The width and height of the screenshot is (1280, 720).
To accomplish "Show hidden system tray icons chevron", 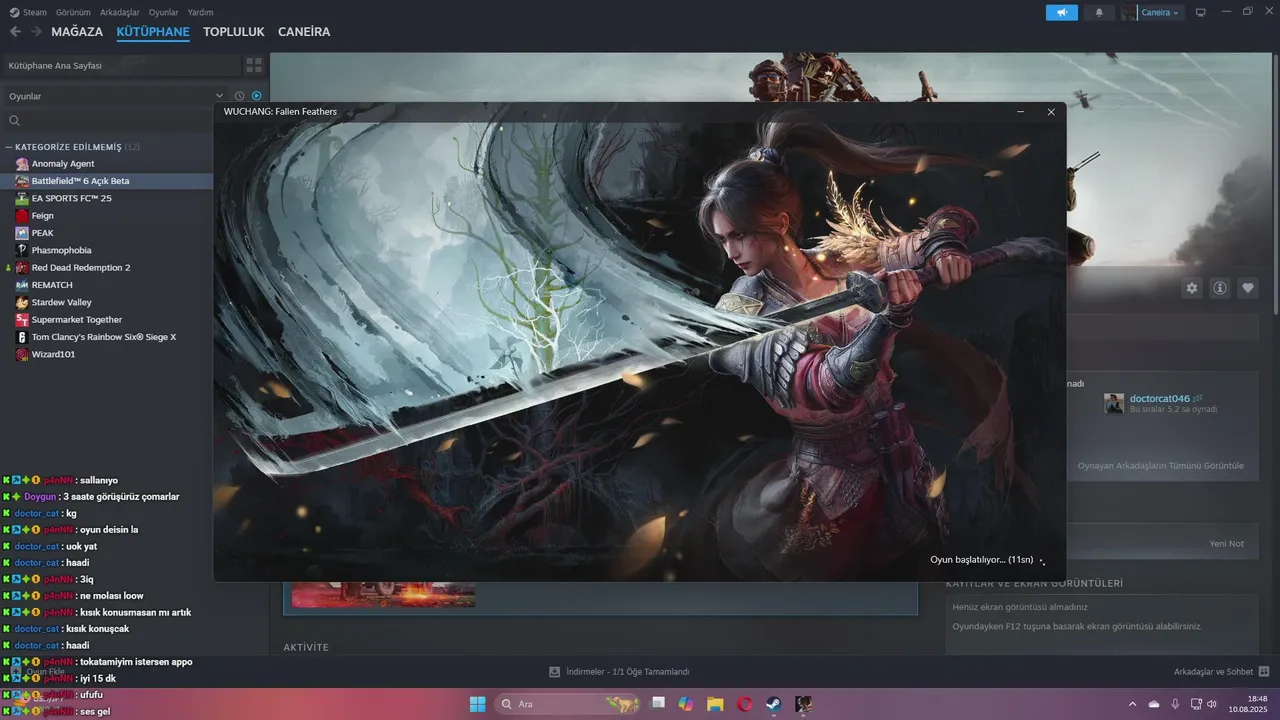I will pos(1132,704).
